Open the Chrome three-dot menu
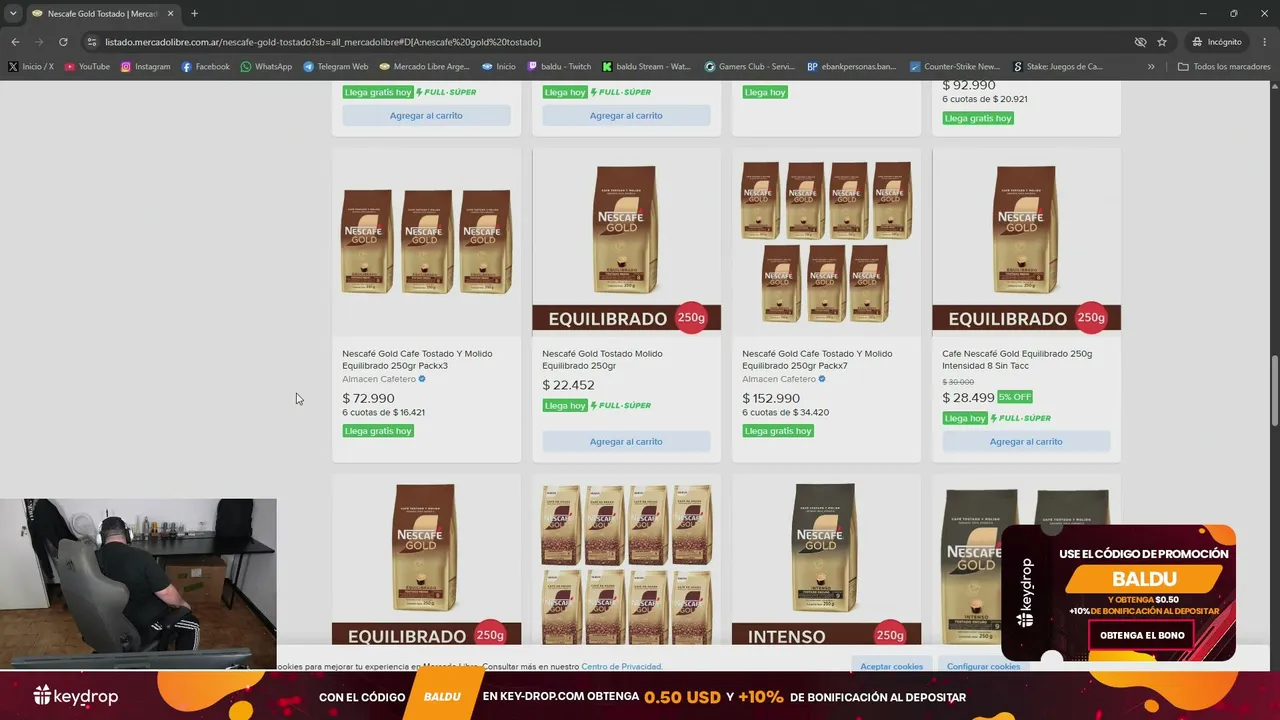Image resolution: width=1280 pixels, height=720 pixels. (1263, 42)
